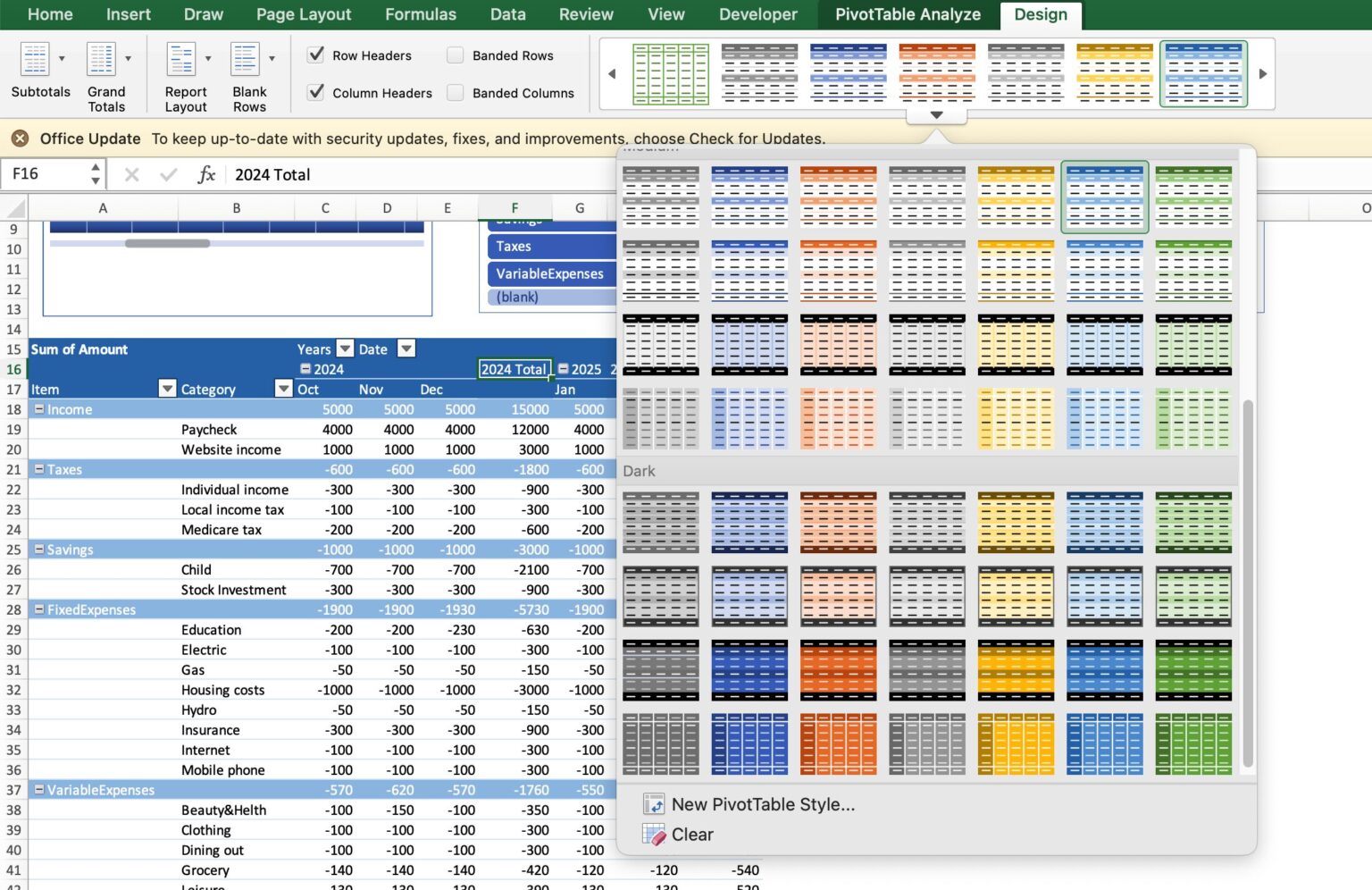Select the green light style in the ribbon gallery
This screenshot has height=890, width=1372.
(670, 74)
